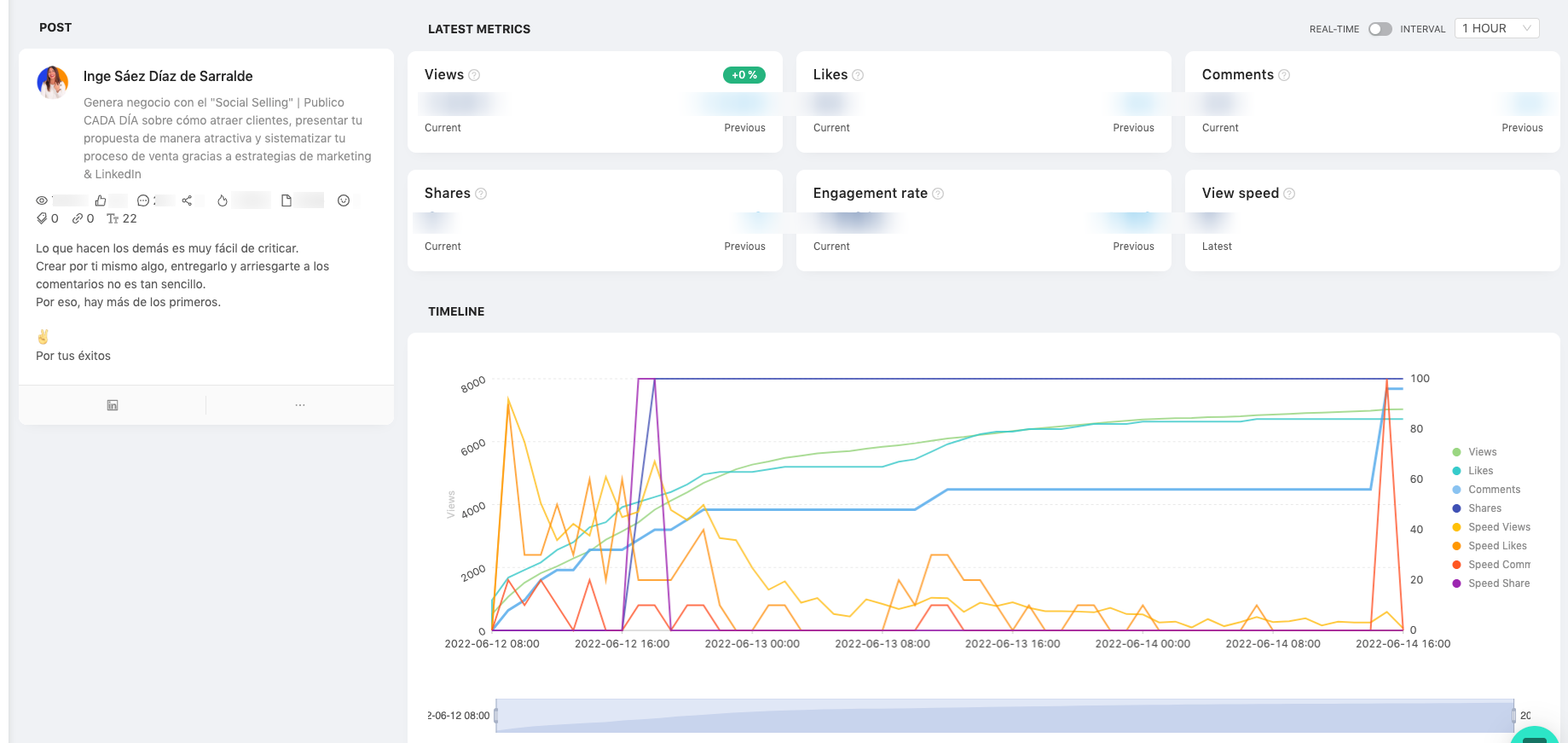The image size is (1568, 743).
Task: Open post on LinkedIn via footer icon
Action: click(113, 405)
